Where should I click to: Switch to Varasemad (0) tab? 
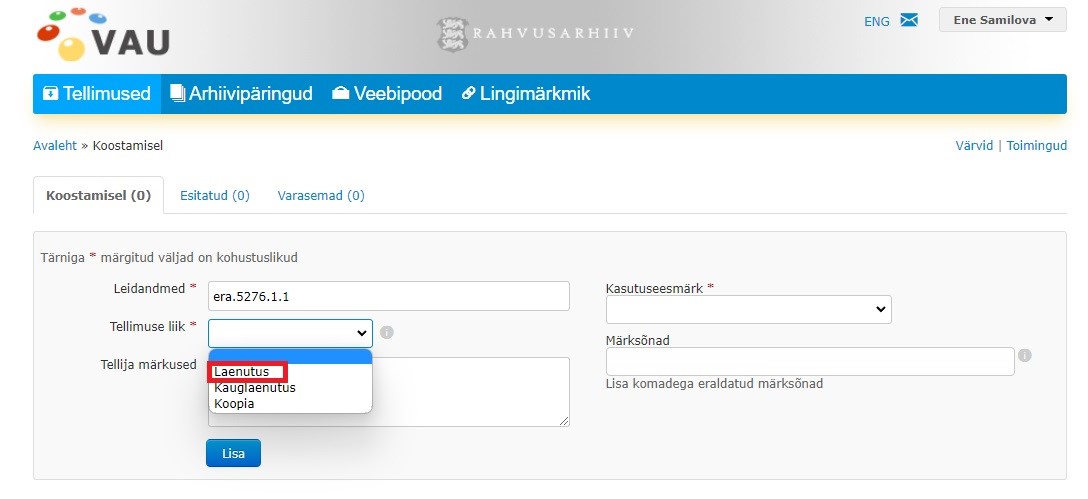pos(320,196)
